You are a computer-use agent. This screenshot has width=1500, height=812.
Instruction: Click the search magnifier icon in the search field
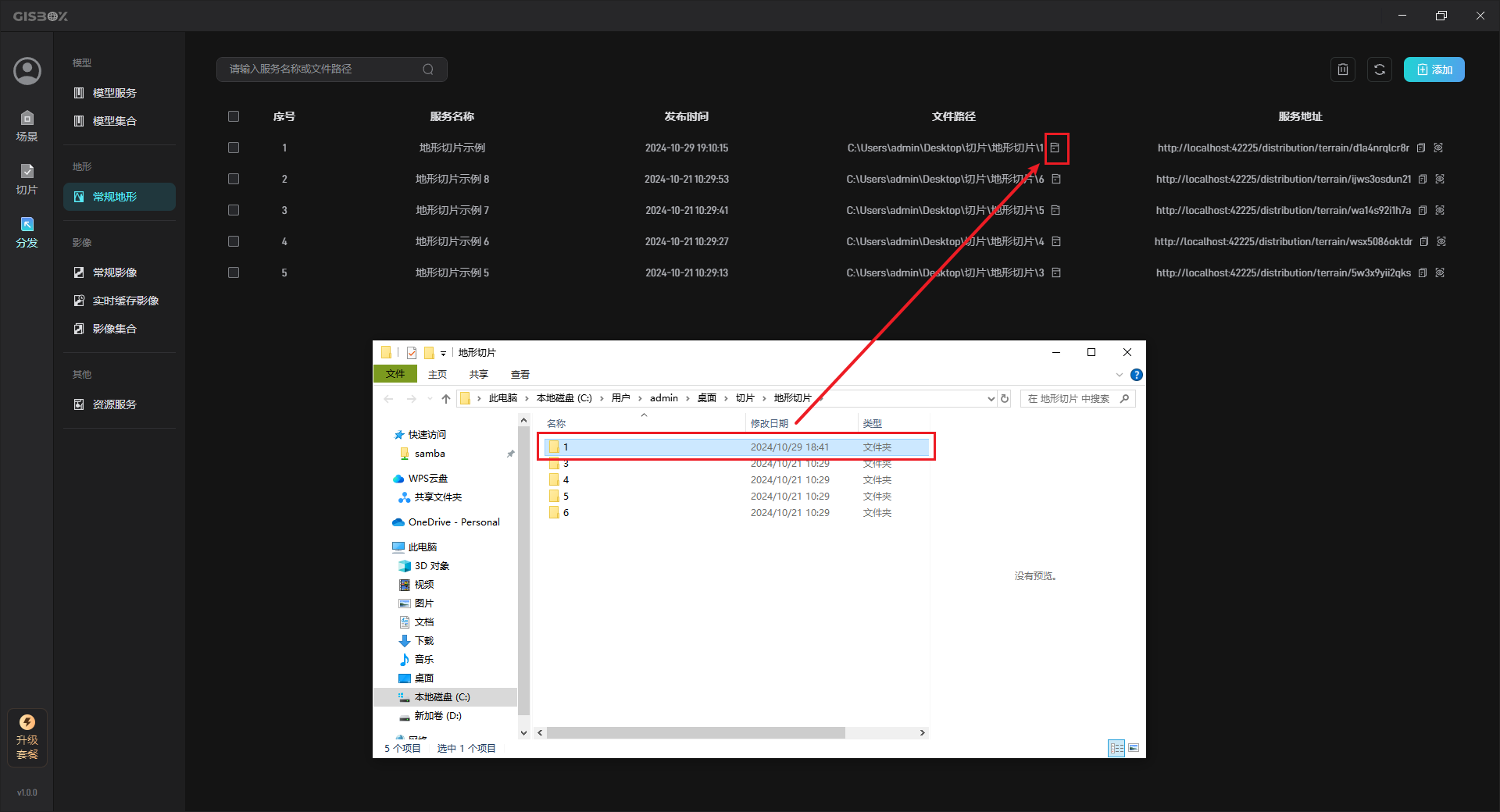(x=428, y=69)
